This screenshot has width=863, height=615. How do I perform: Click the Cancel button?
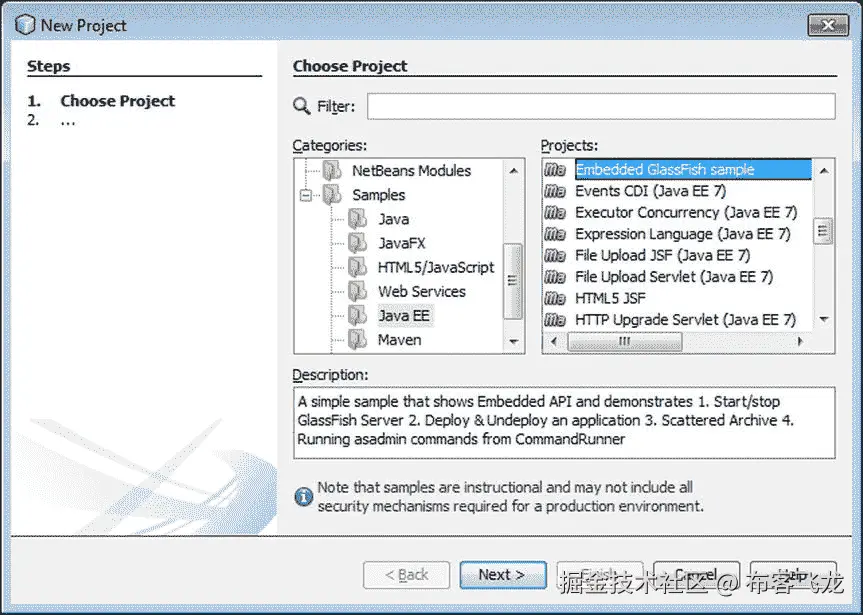tap(696, 575)
